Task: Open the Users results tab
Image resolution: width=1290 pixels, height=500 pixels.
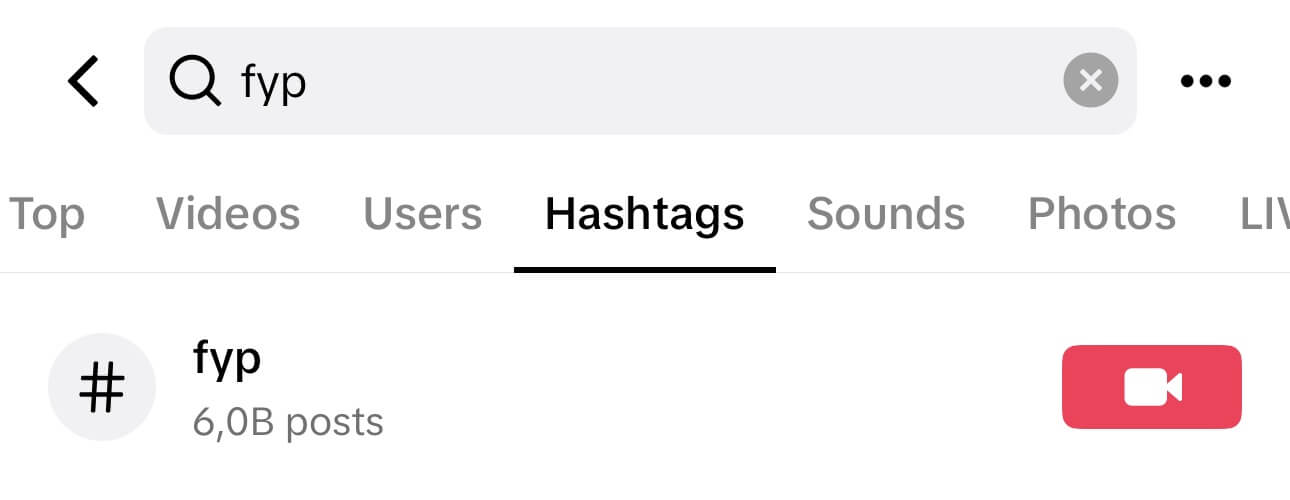Action: [x=423, y=214]
